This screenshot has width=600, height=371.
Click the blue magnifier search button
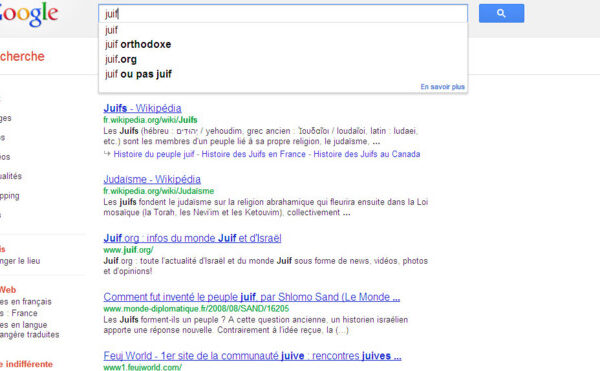(501, 13)
